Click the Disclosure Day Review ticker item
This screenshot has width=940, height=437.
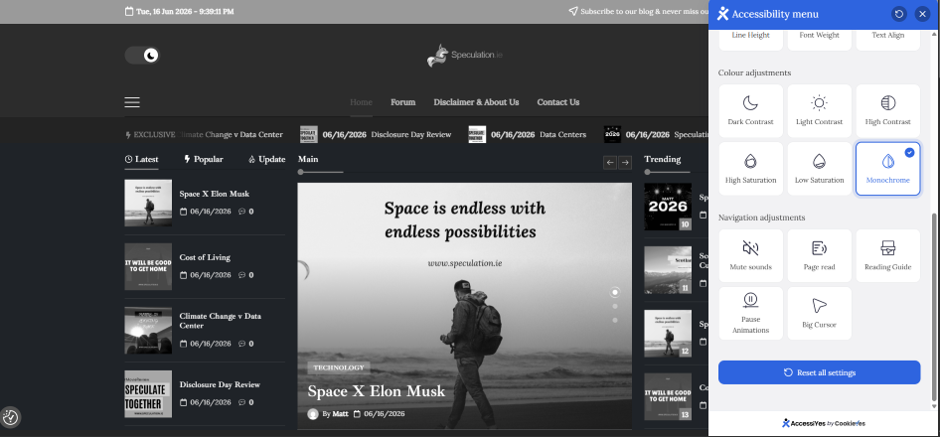(x=411, y=134)
